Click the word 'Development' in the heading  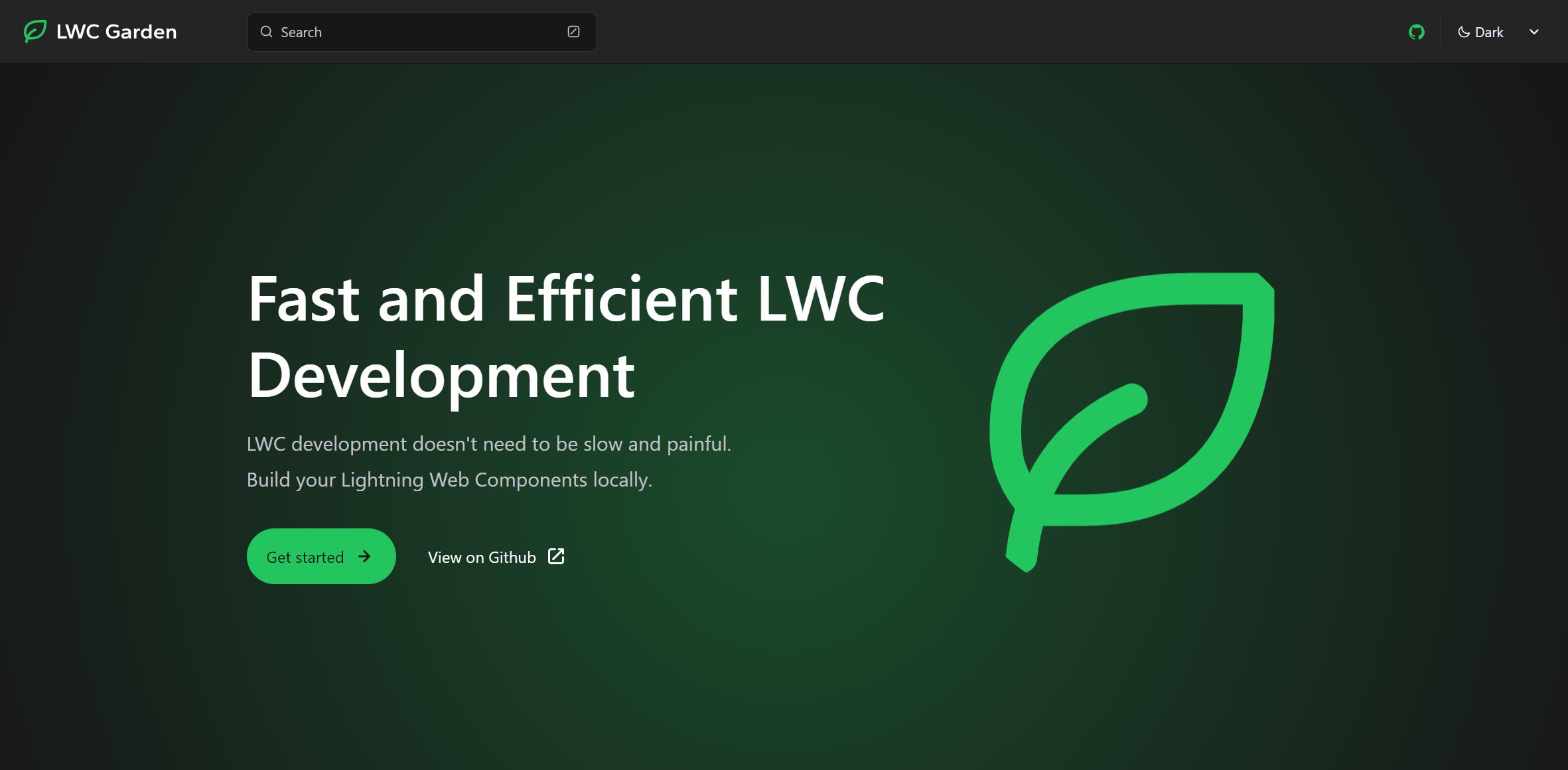441,376
